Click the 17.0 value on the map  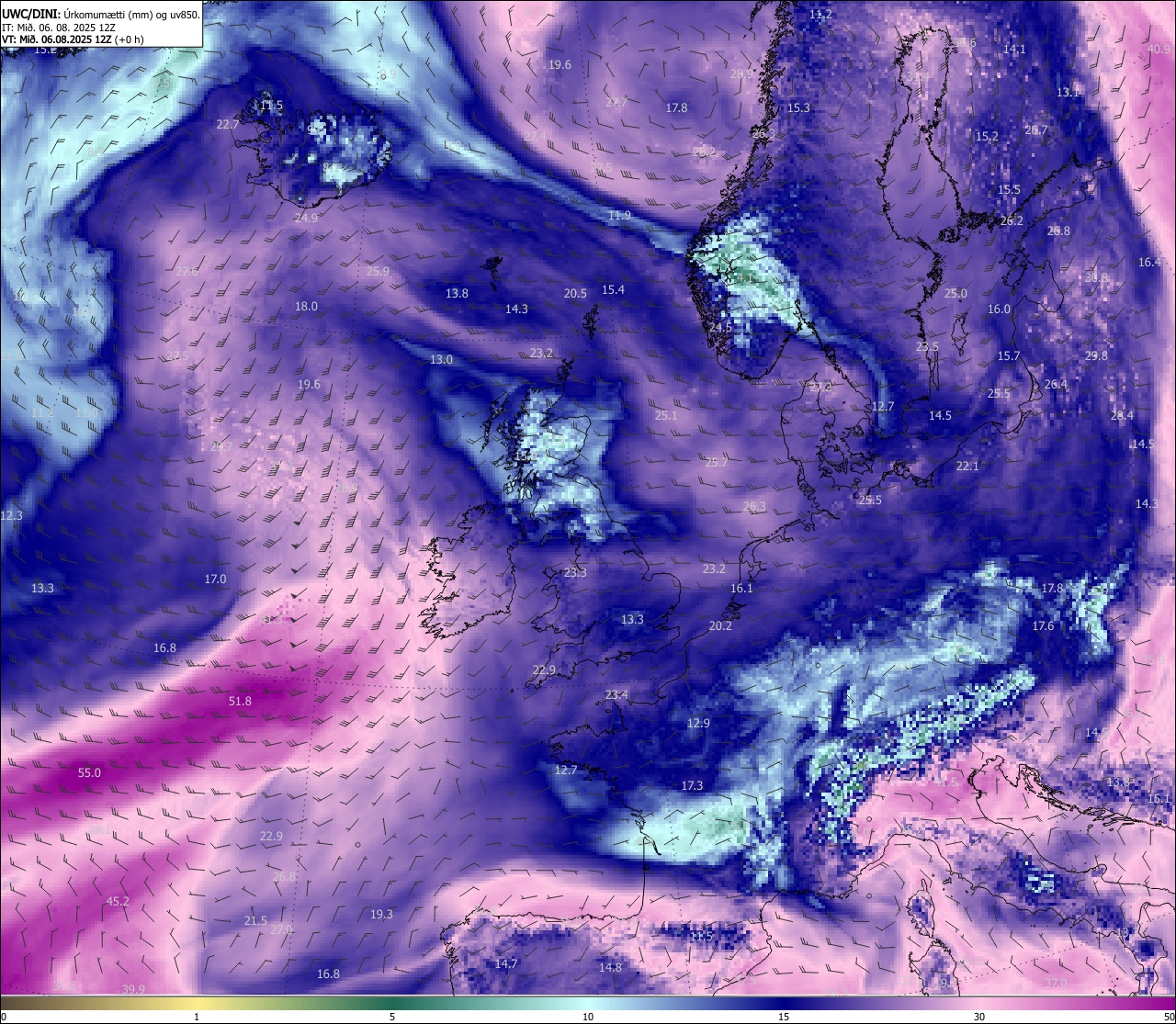click(x=215, y=579)
